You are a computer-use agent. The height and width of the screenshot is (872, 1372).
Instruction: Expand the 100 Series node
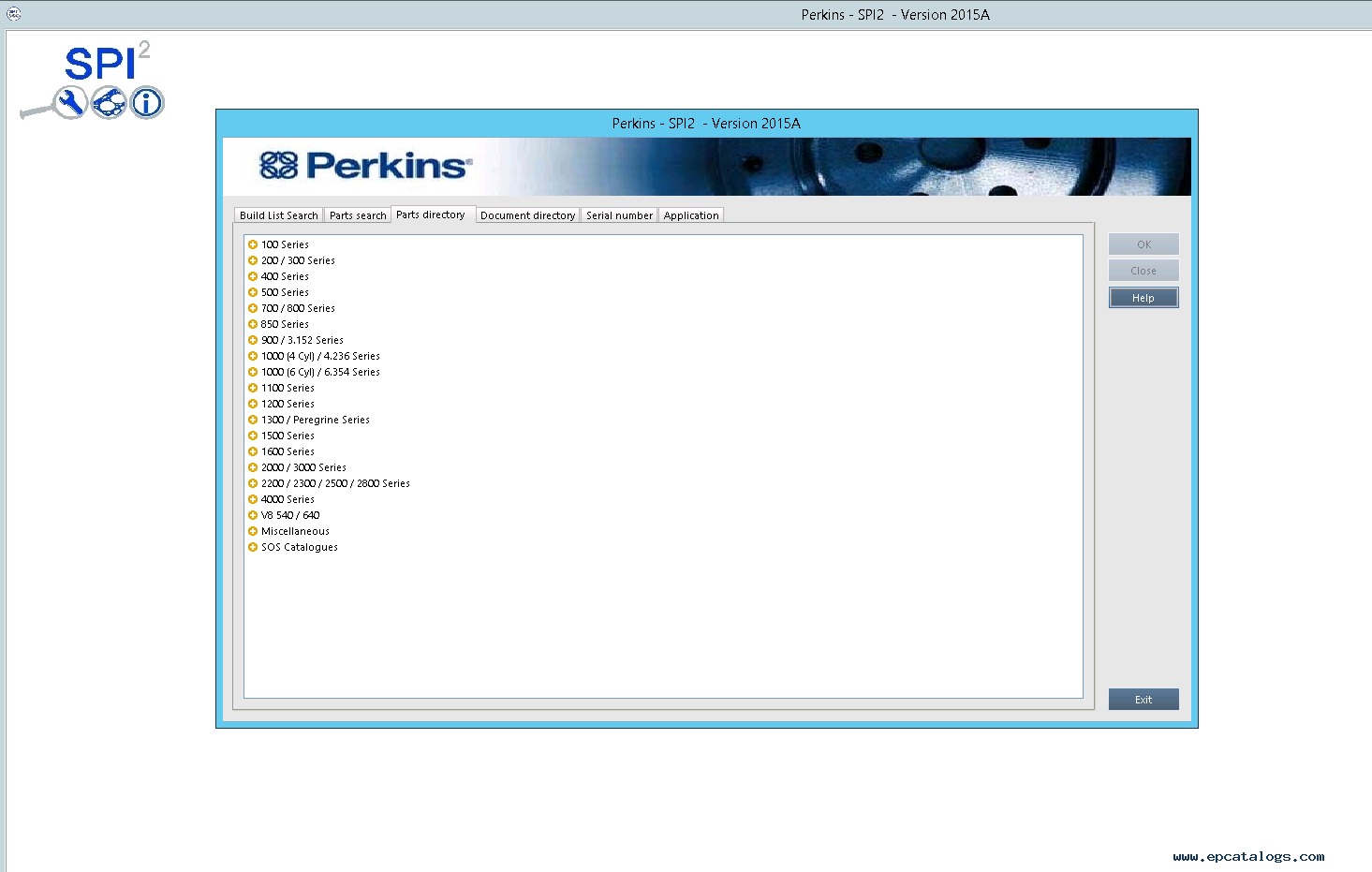253,244
